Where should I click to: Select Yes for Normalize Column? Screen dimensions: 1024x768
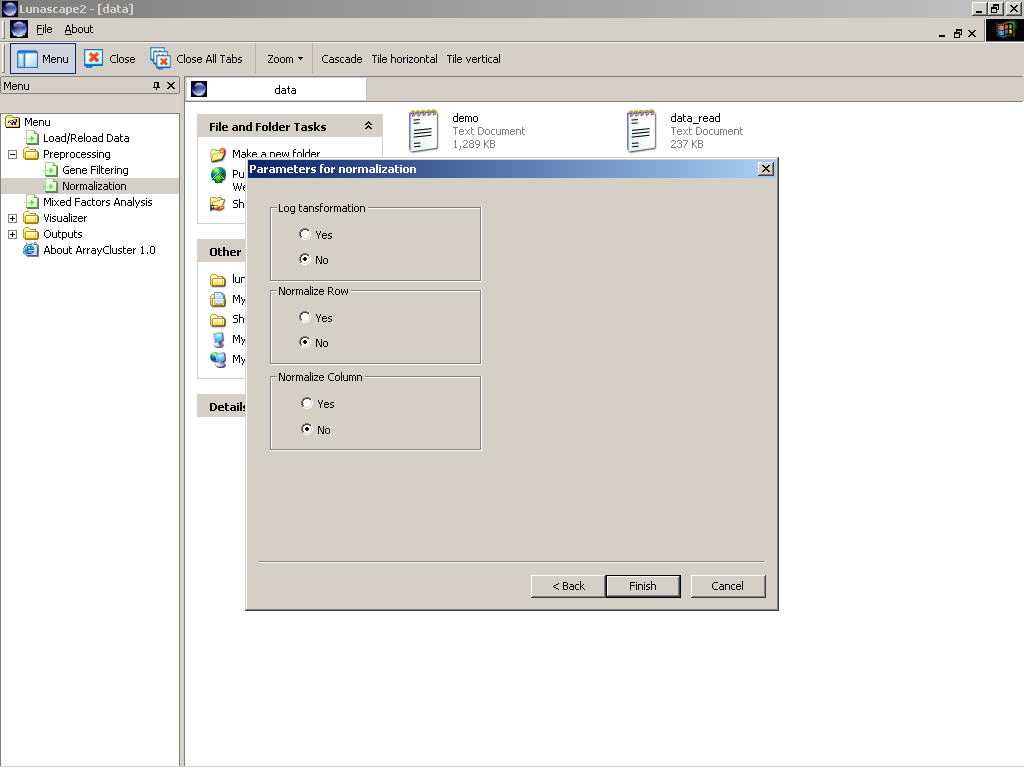click(306, 403)
